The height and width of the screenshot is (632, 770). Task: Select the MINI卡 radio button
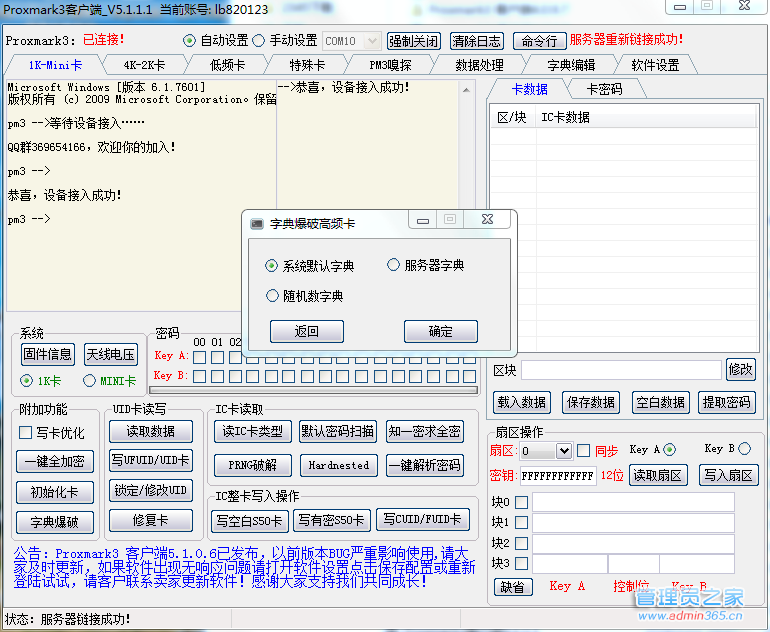tap(89, 381)
